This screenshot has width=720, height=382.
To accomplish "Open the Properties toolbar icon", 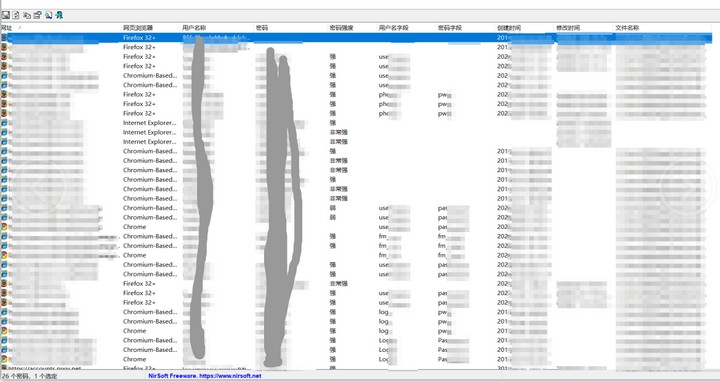I will click(37, 15).
